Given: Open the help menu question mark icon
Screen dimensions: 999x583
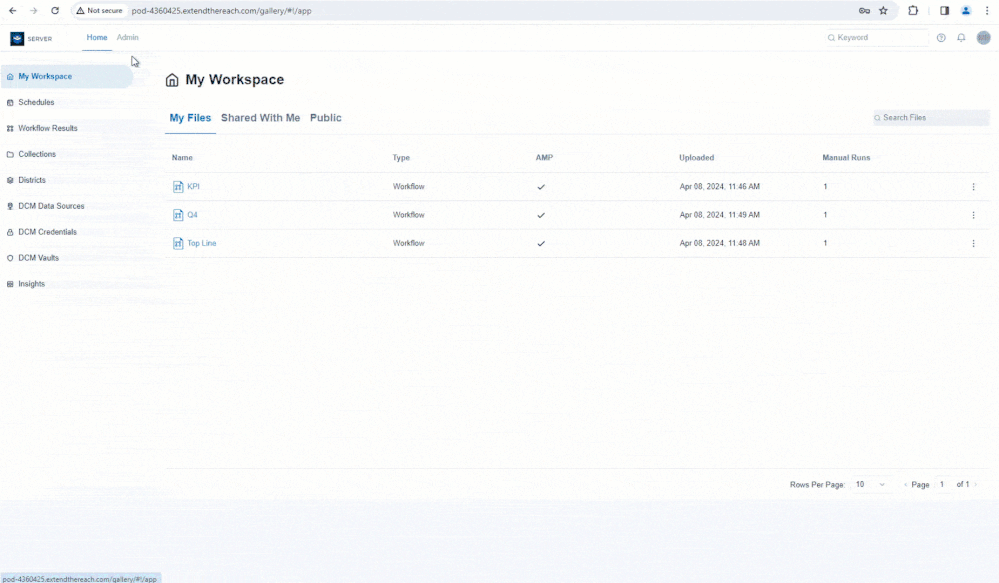Looking at the screenshot, I should (941, 37).
